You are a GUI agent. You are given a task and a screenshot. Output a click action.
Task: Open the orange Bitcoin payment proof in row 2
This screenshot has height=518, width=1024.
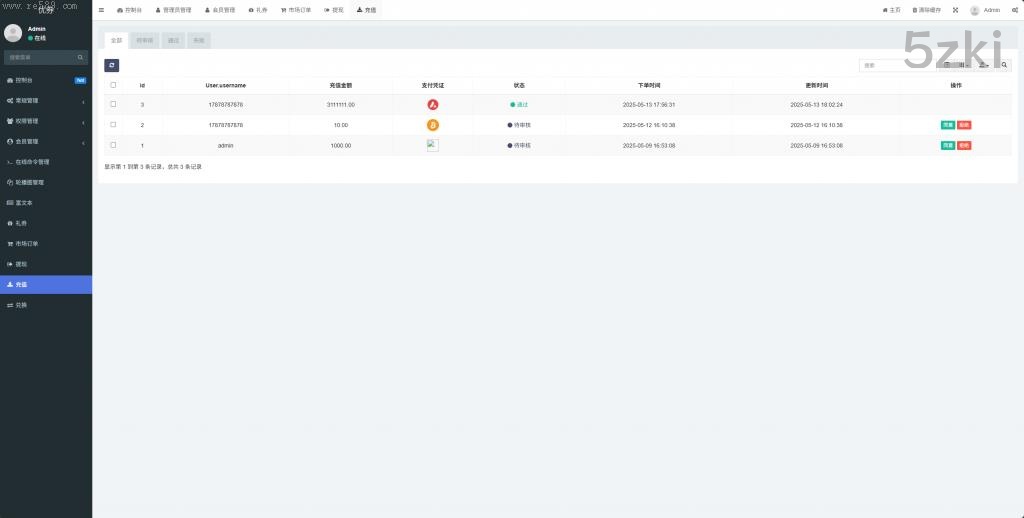tap(433, 125)
